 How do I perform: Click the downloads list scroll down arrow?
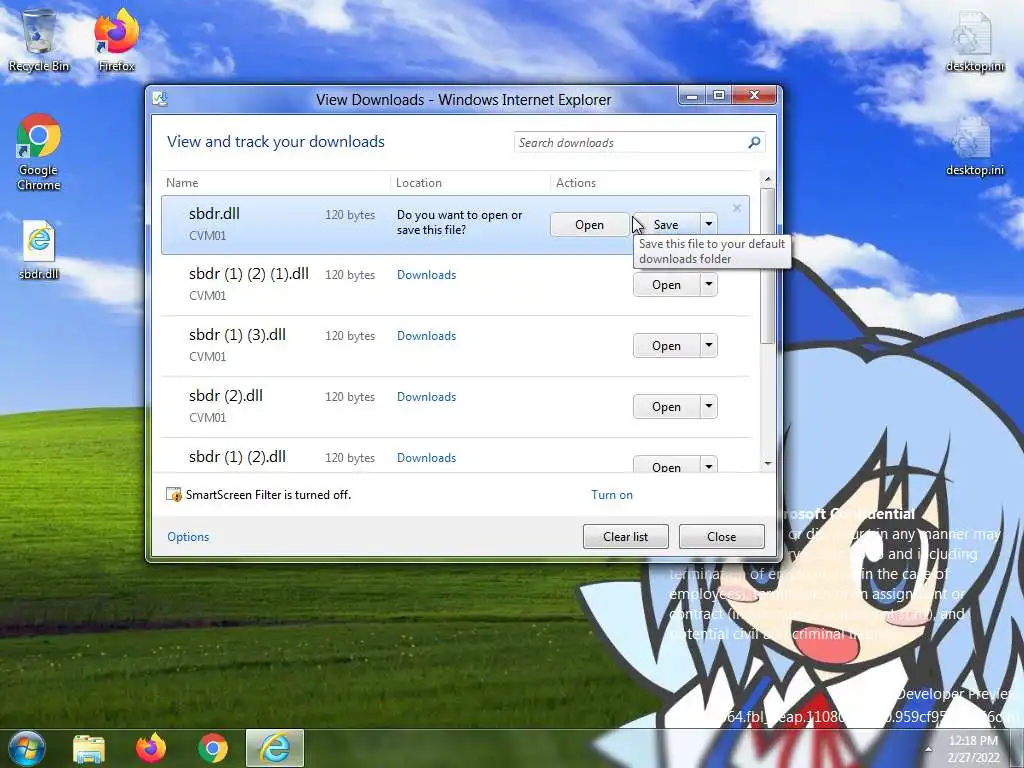[x=768, y=464]
